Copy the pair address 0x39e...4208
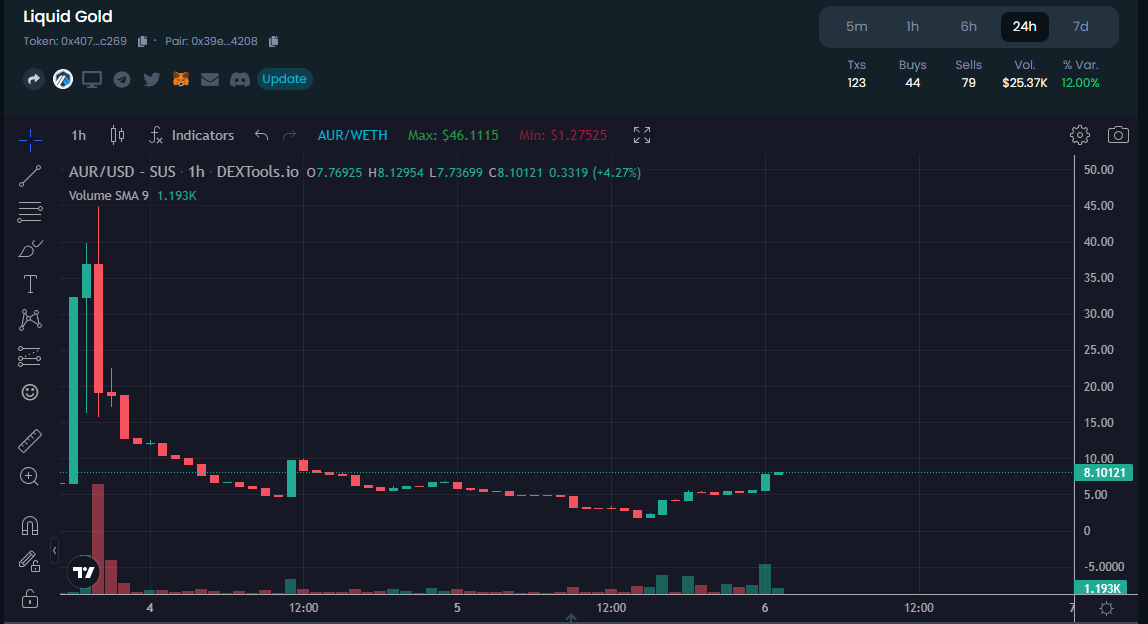 273,41
